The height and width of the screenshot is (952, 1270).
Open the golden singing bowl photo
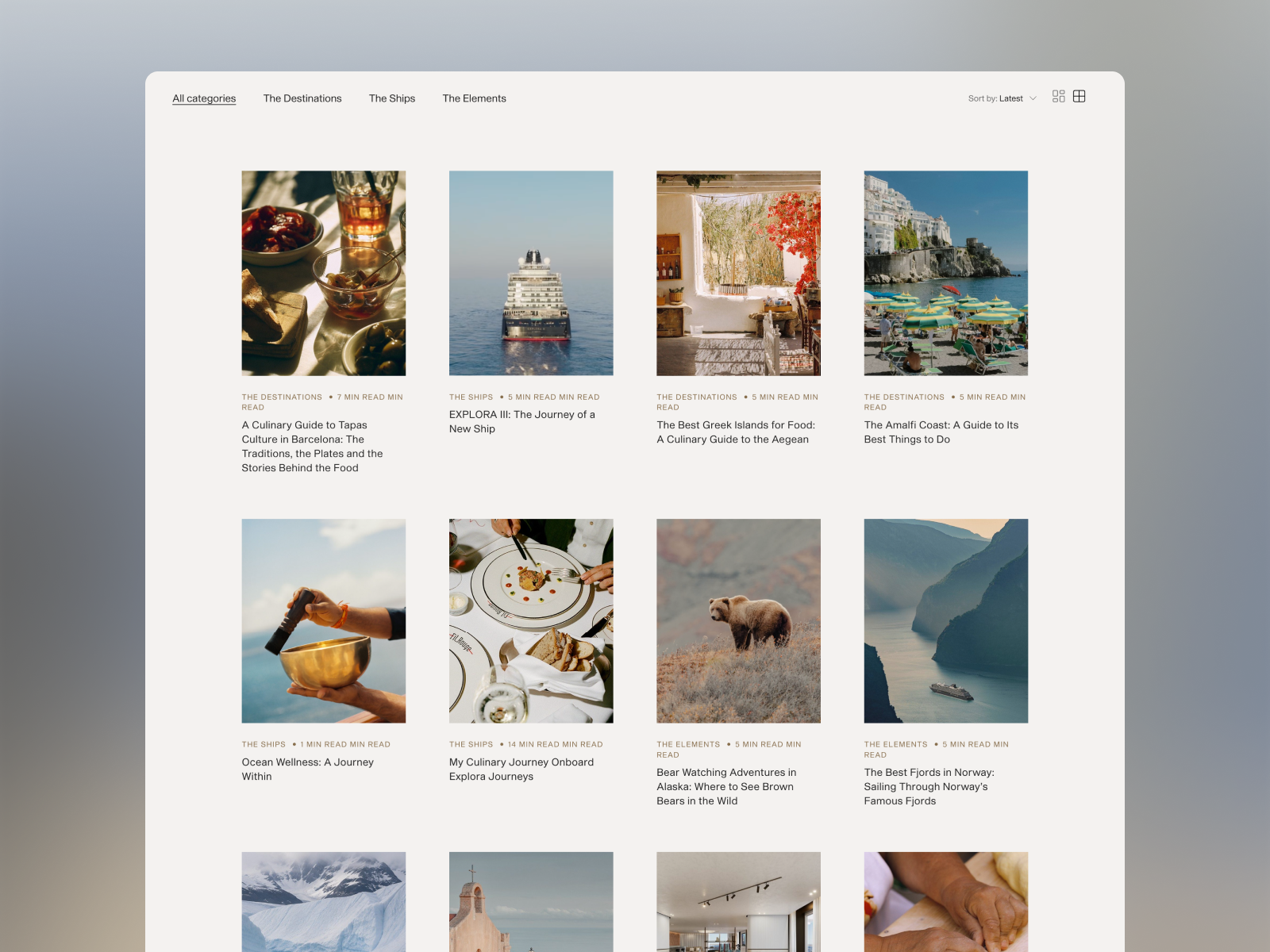click(x=324, y=621)
